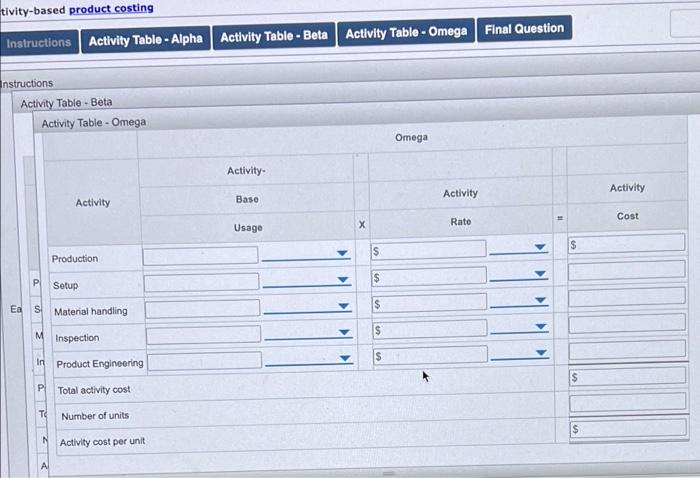700x478 pixels.
Task: Click Inspection activity rate input field
Action: pyautogui.click(x=430, y=329)
